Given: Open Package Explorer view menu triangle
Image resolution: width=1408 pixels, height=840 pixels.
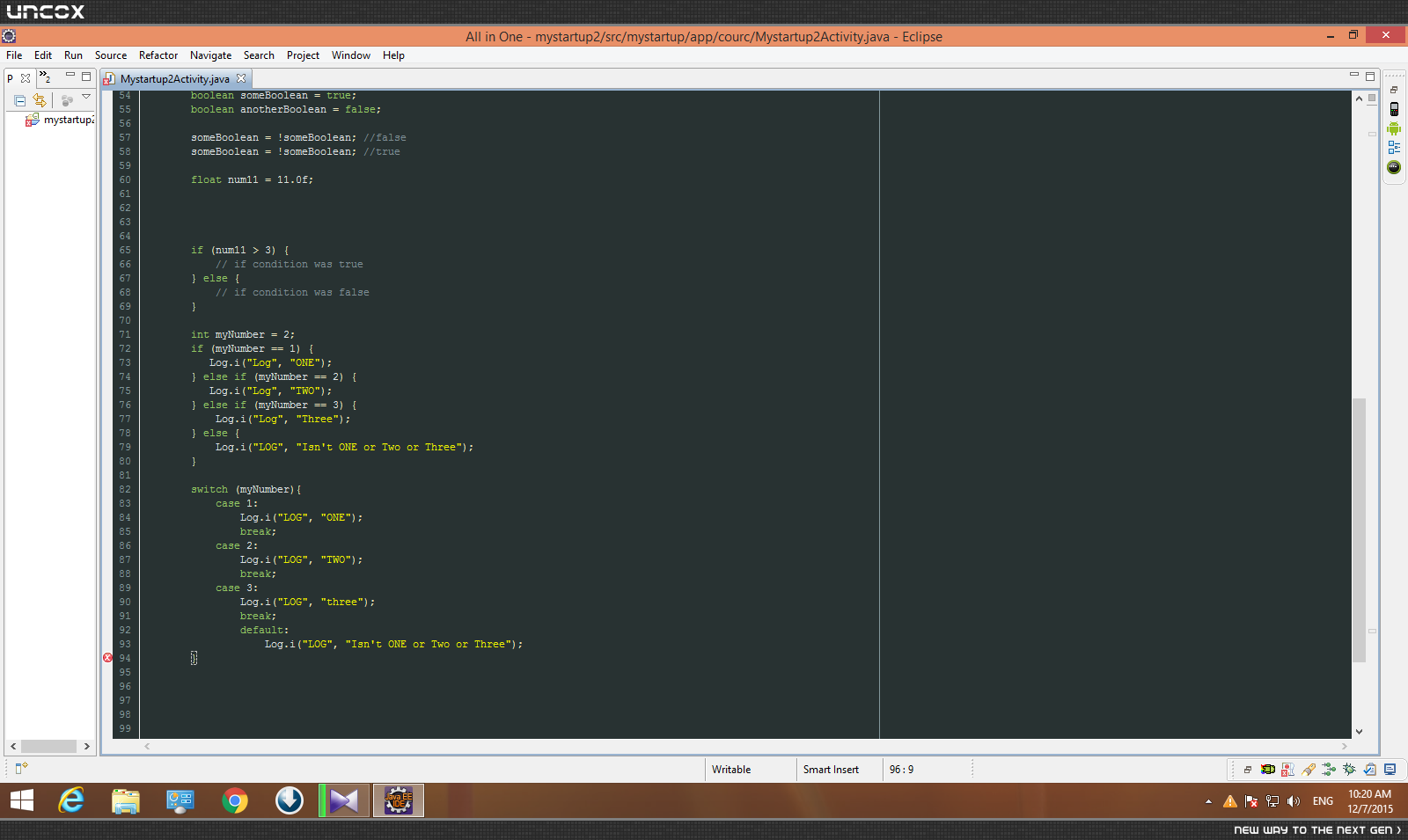Looking at the screenshot, I should (86, 97).
